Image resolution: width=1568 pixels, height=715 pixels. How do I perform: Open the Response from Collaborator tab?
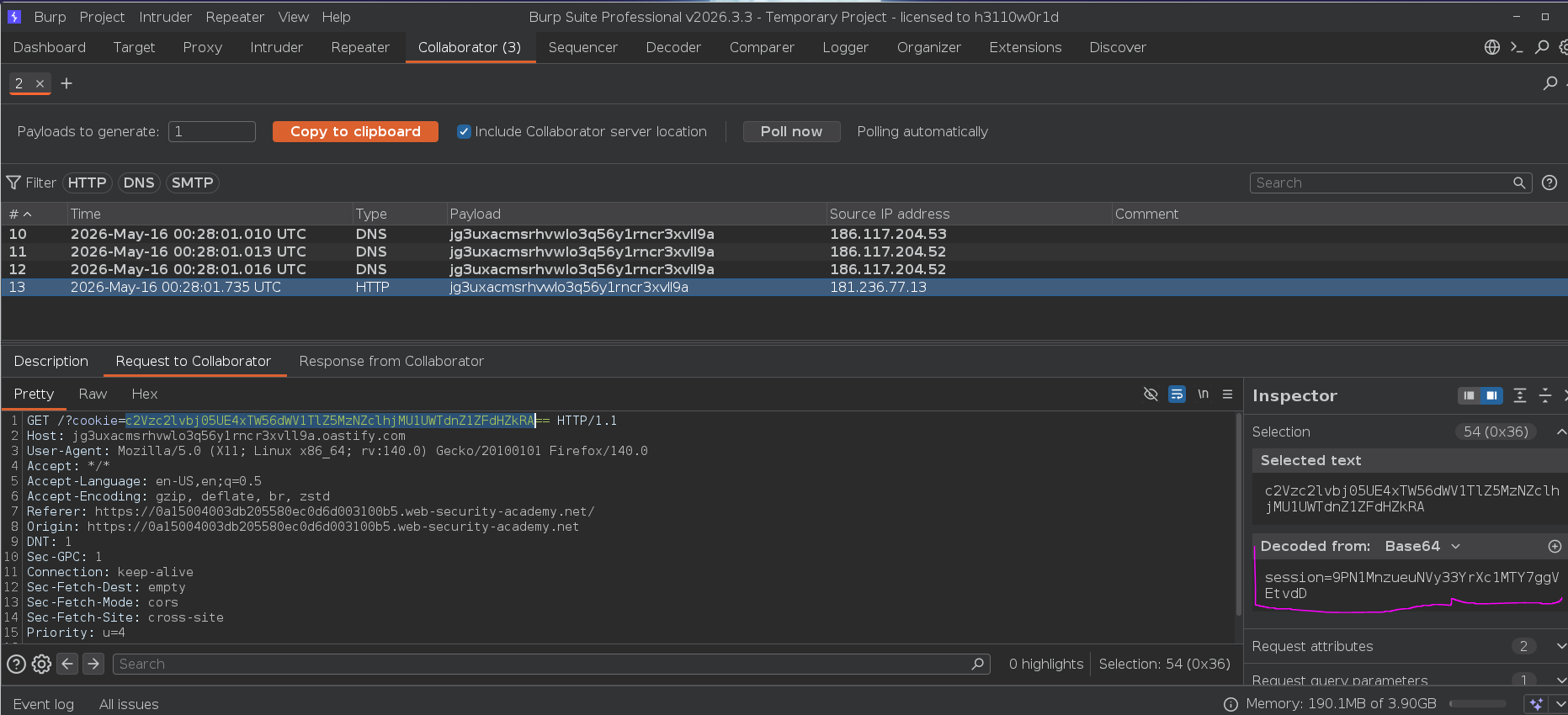pyautogui.click(x=391, y=361)
